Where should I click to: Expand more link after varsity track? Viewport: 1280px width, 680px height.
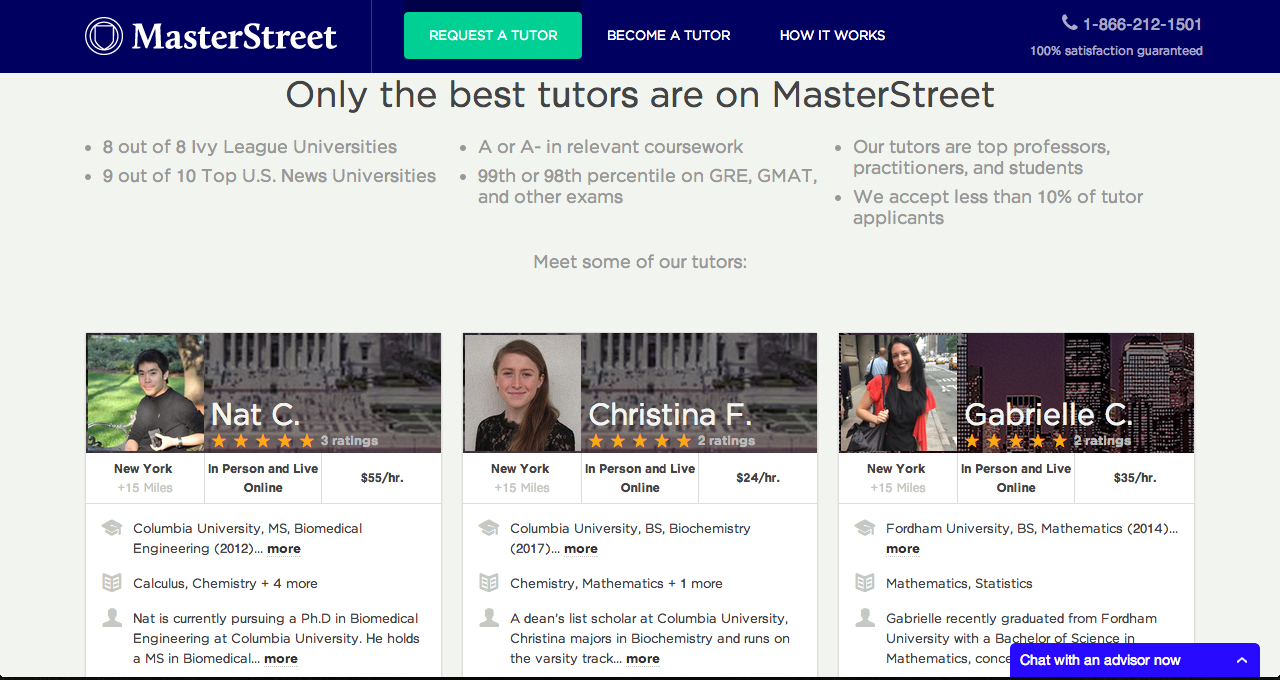click(643, 659)
